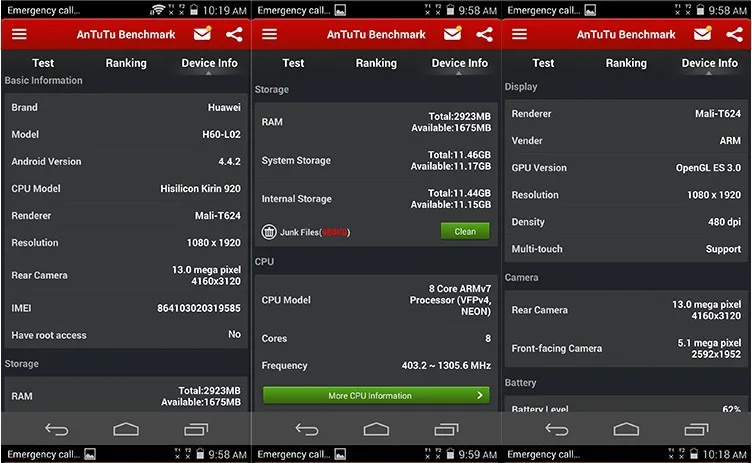
Task: Tap Rear Camera row in left screen
Action: point(126,275)
